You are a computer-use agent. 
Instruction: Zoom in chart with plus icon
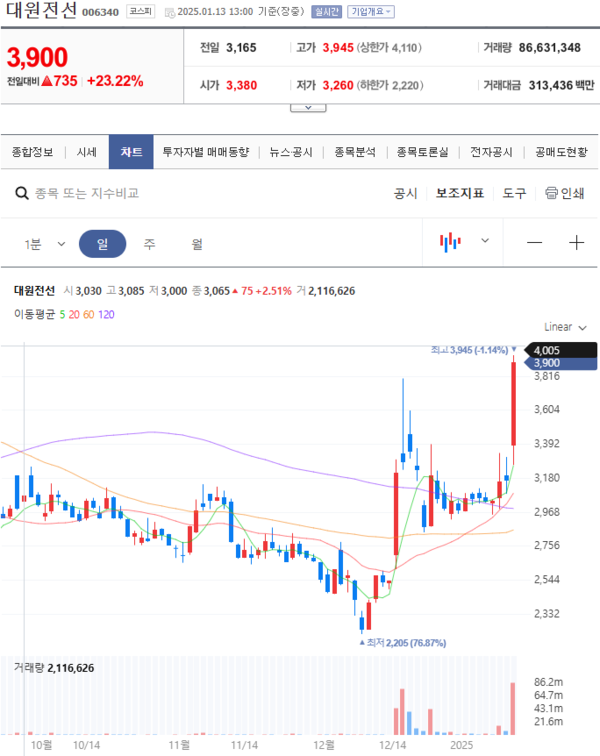[576, 243]
